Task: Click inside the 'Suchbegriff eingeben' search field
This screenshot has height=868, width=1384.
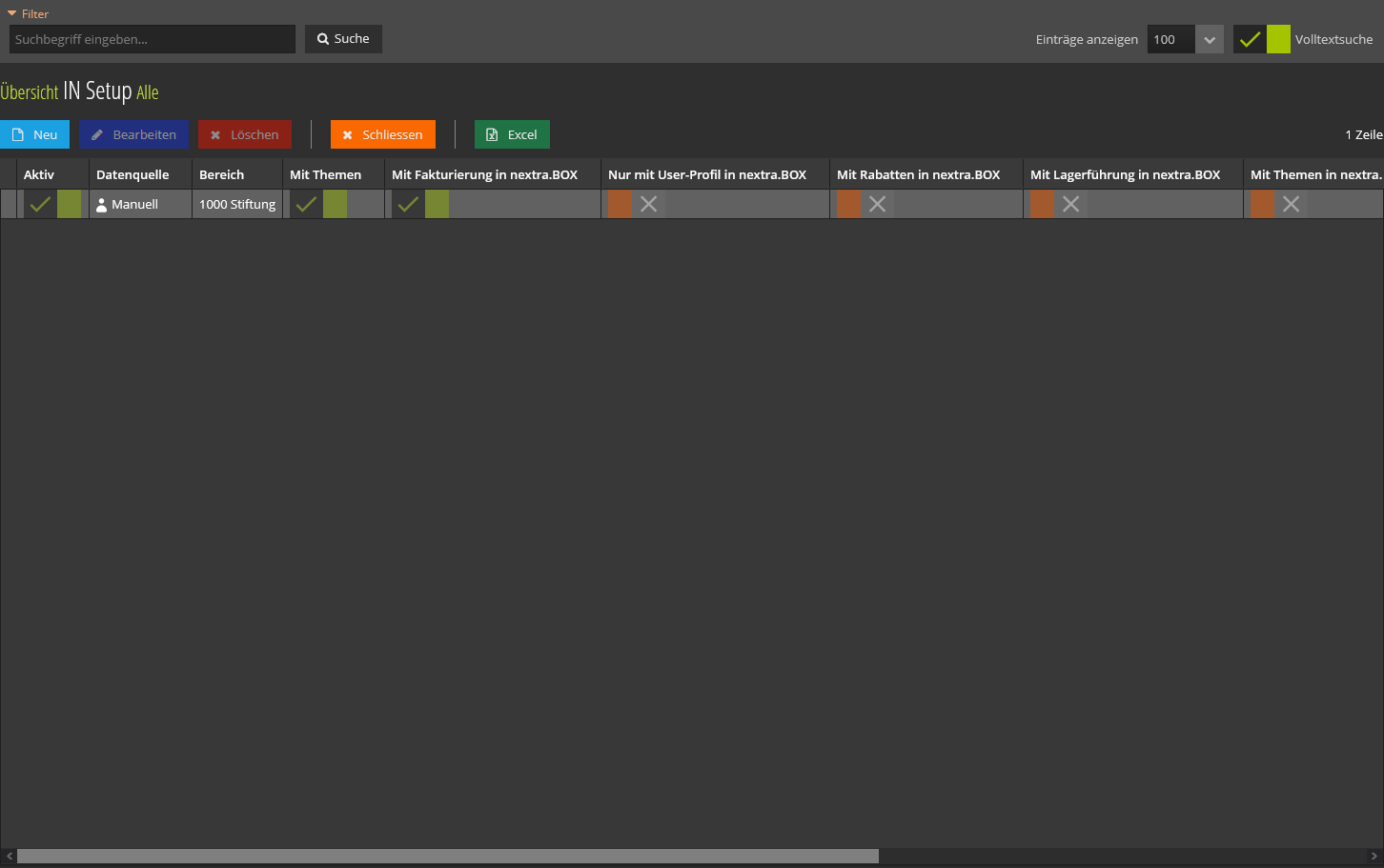Action: point(152,38)
